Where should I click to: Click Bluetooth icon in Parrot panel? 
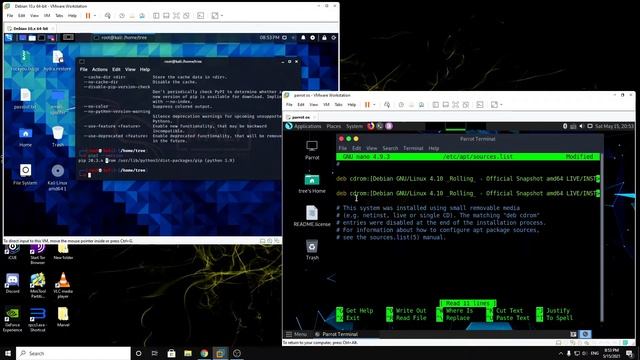565,126
